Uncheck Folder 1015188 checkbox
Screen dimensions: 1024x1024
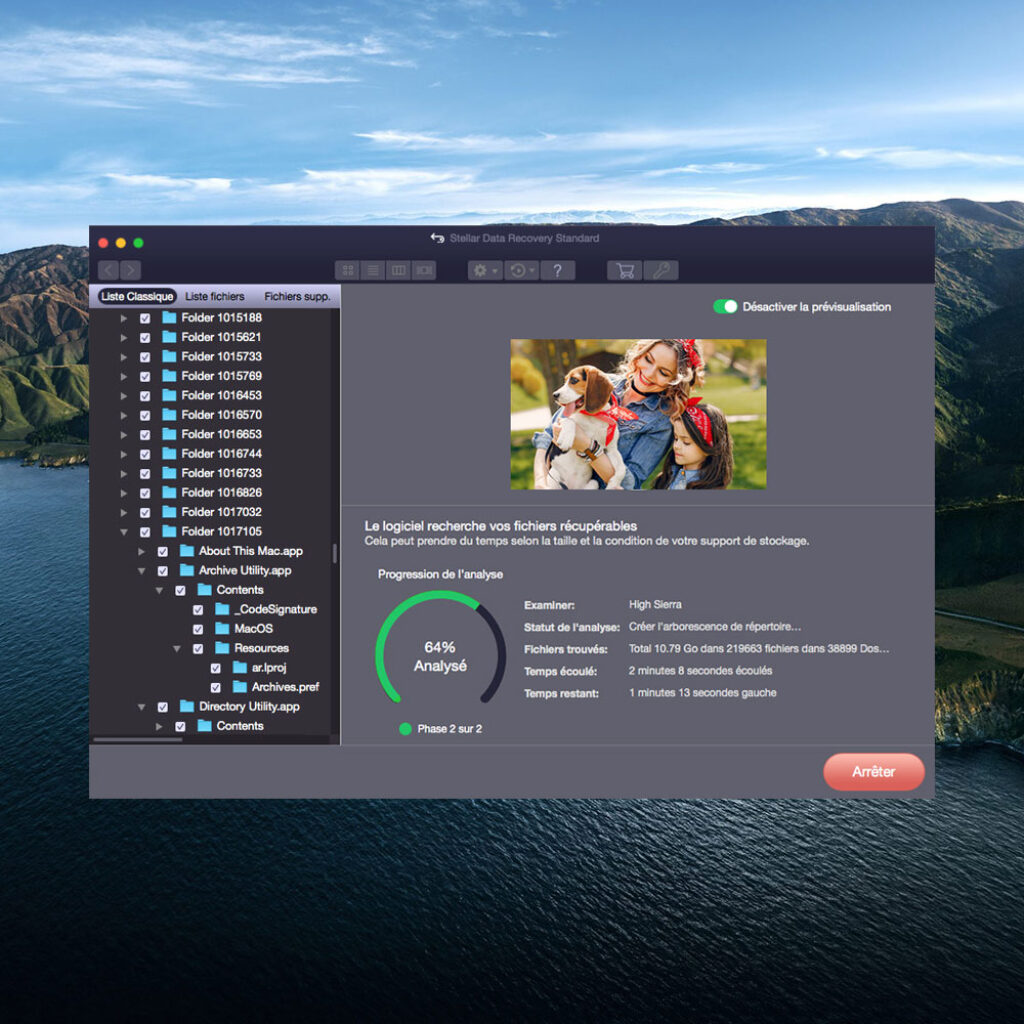click(145, 318)
